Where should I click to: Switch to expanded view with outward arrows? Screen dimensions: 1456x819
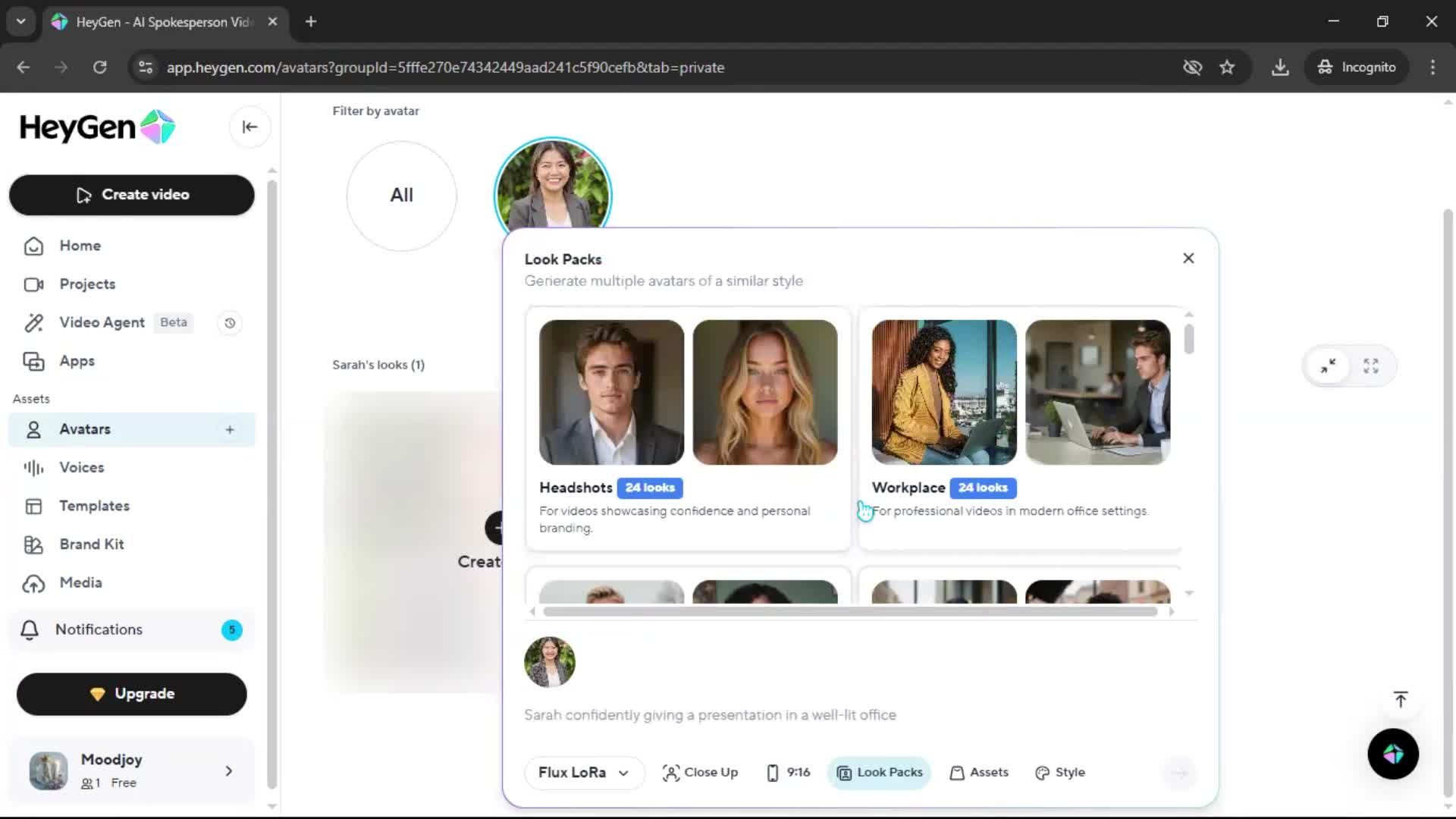pos(1370,366)
